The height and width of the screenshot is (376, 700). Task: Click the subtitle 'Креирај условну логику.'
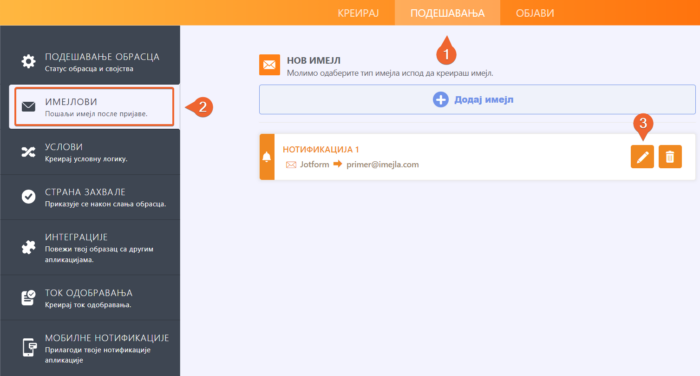click(x=86, y=159)
